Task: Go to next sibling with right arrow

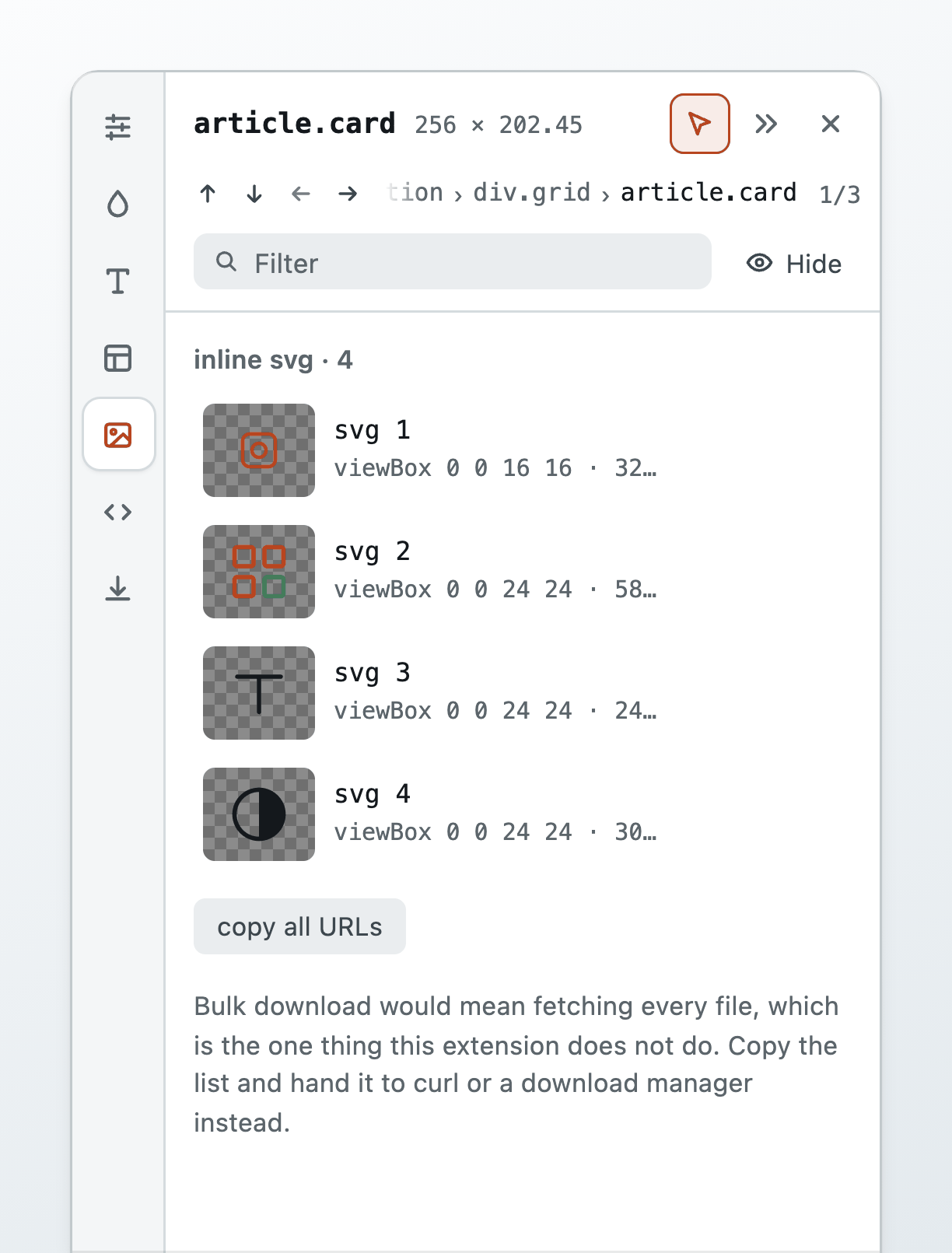Action: (348, 193)
